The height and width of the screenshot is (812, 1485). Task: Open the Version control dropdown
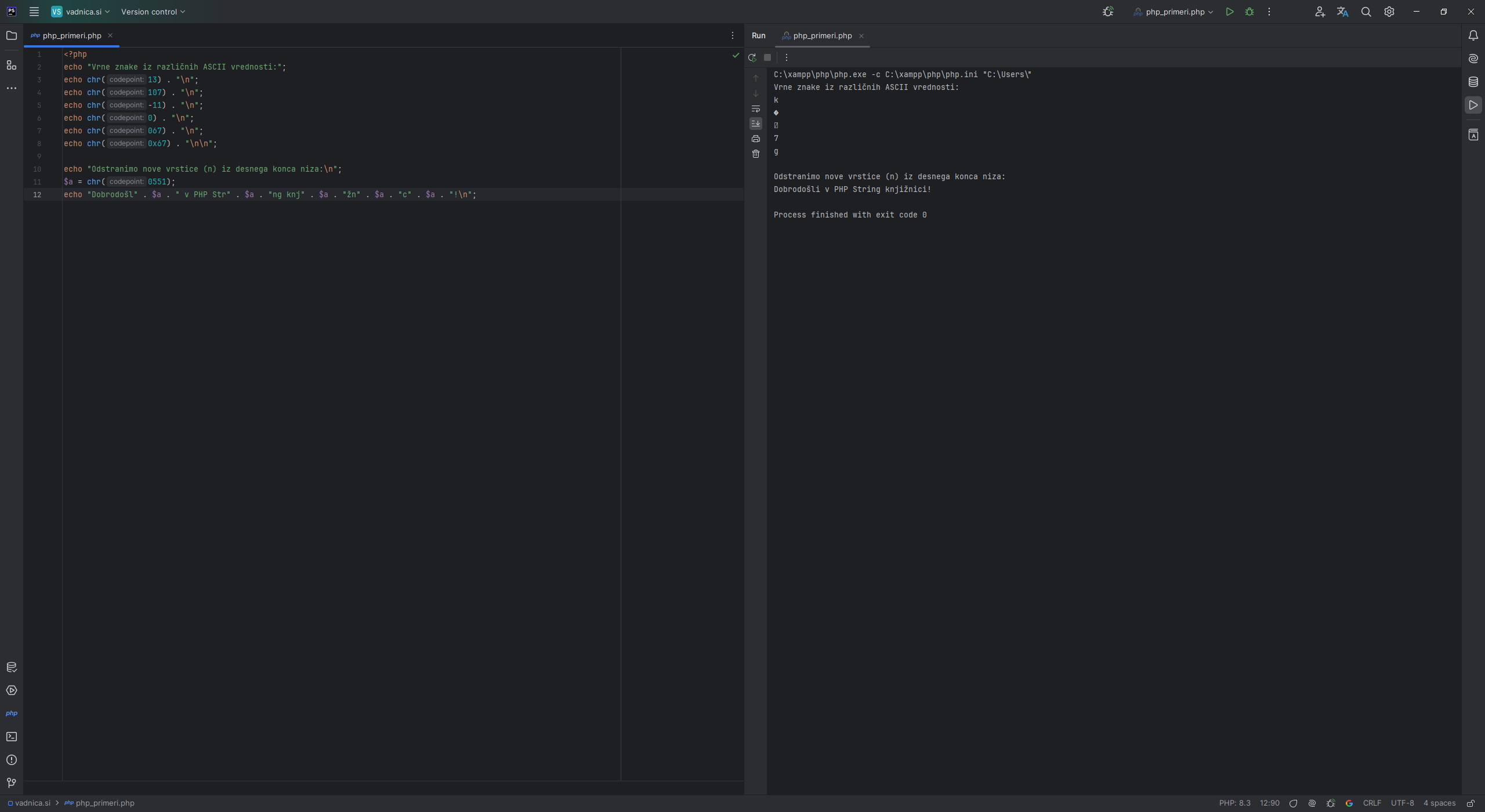click(153, 12)
